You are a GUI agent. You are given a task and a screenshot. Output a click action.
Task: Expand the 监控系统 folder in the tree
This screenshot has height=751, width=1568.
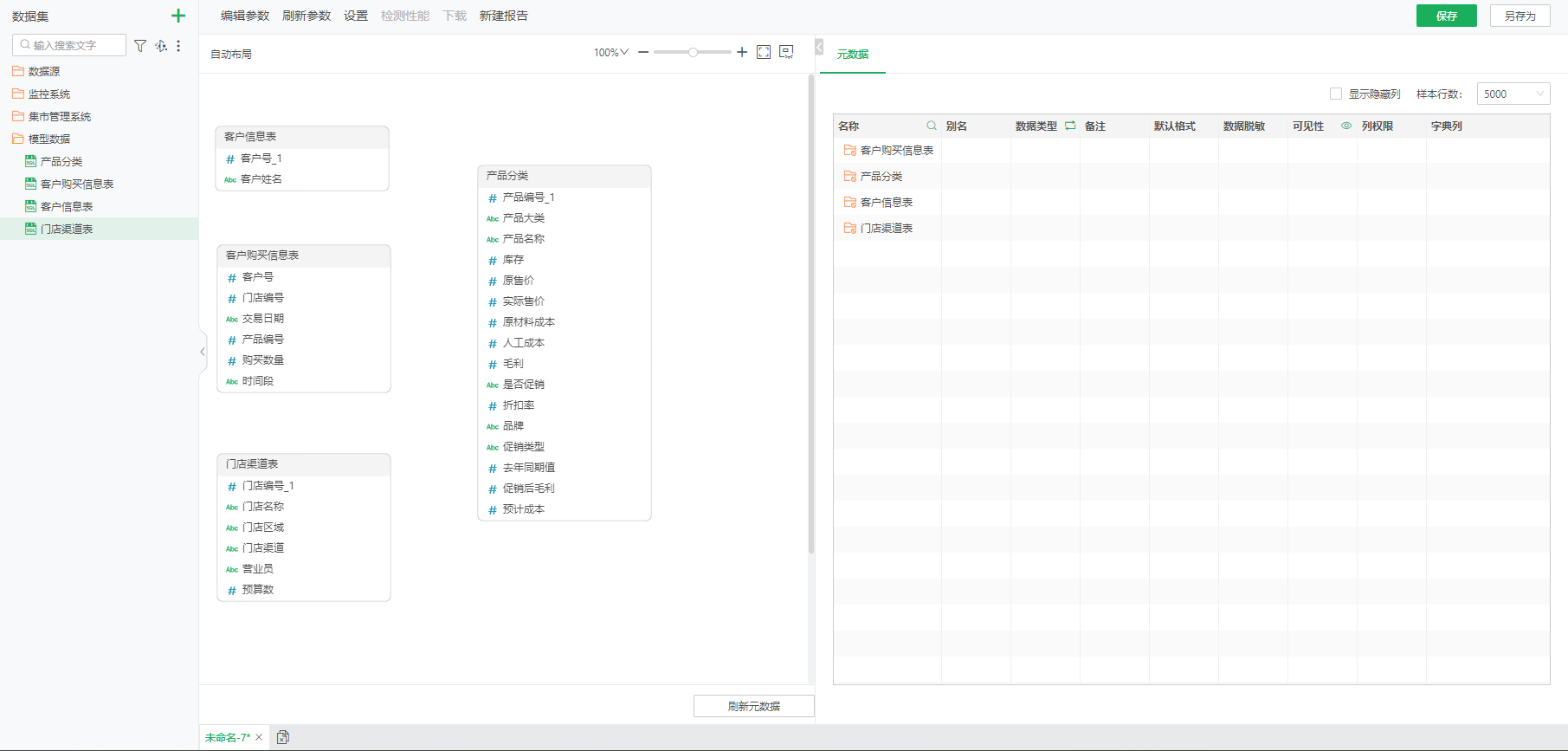49,94
